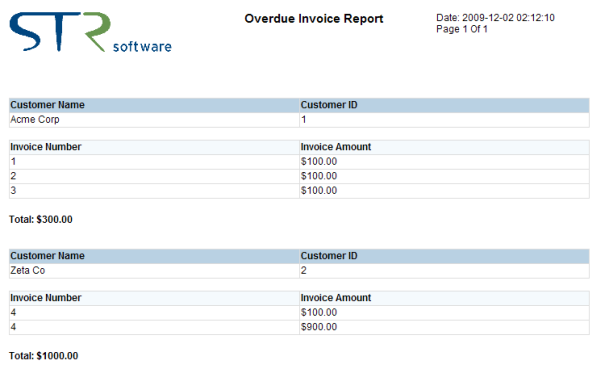The height and width of the screenshot is (373, 601).
Task: Click the Total: $1000.00 line
Action: [43, 356]
